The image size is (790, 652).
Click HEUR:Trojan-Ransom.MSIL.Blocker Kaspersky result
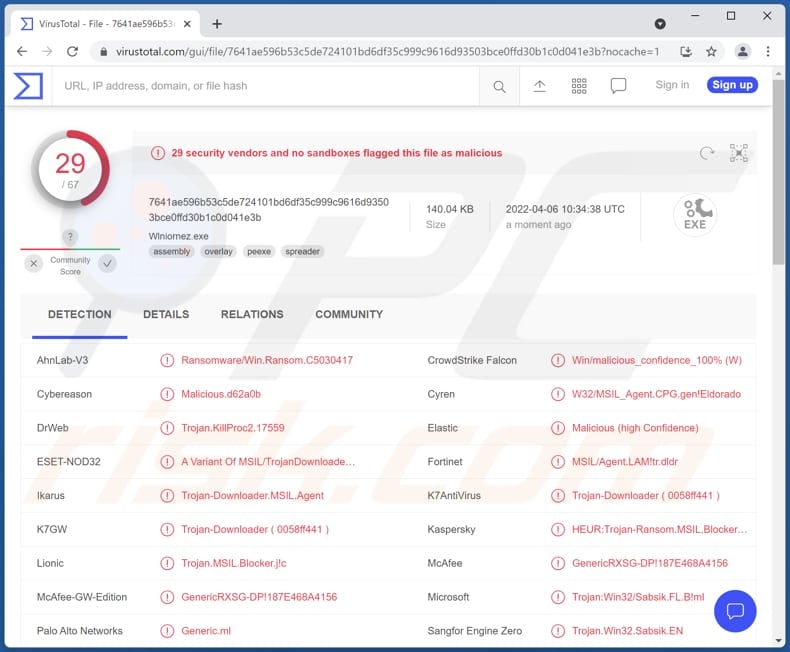tap(660, 529)
